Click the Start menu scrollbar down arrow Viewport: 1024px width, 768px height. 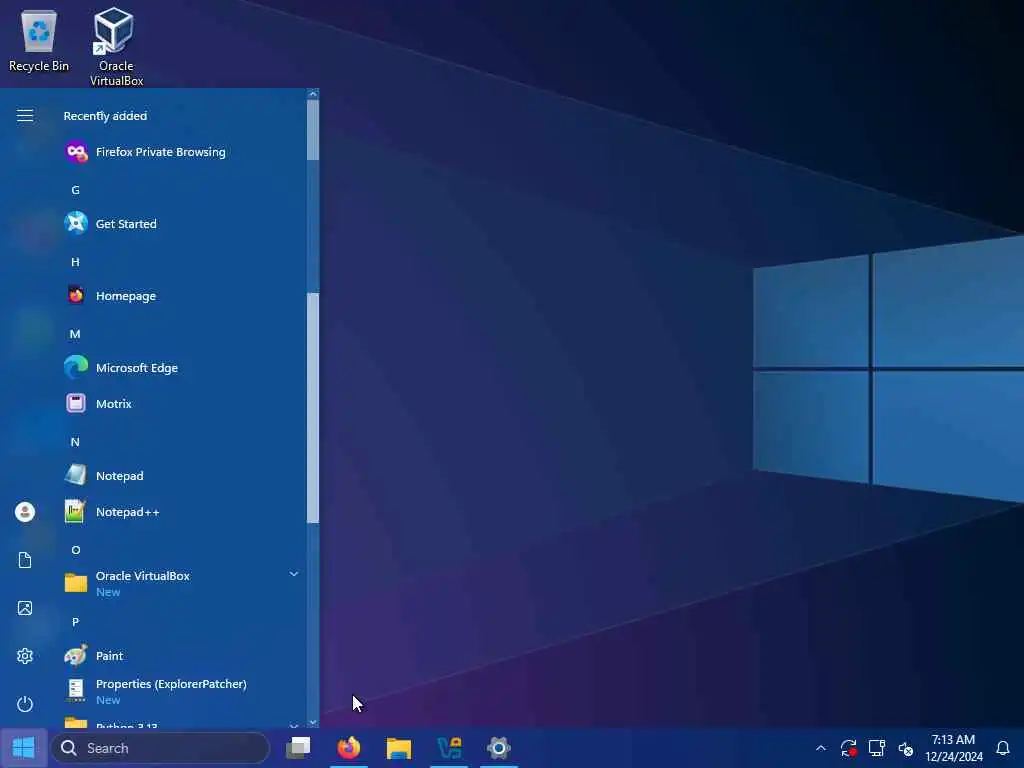tap(313, 722)
